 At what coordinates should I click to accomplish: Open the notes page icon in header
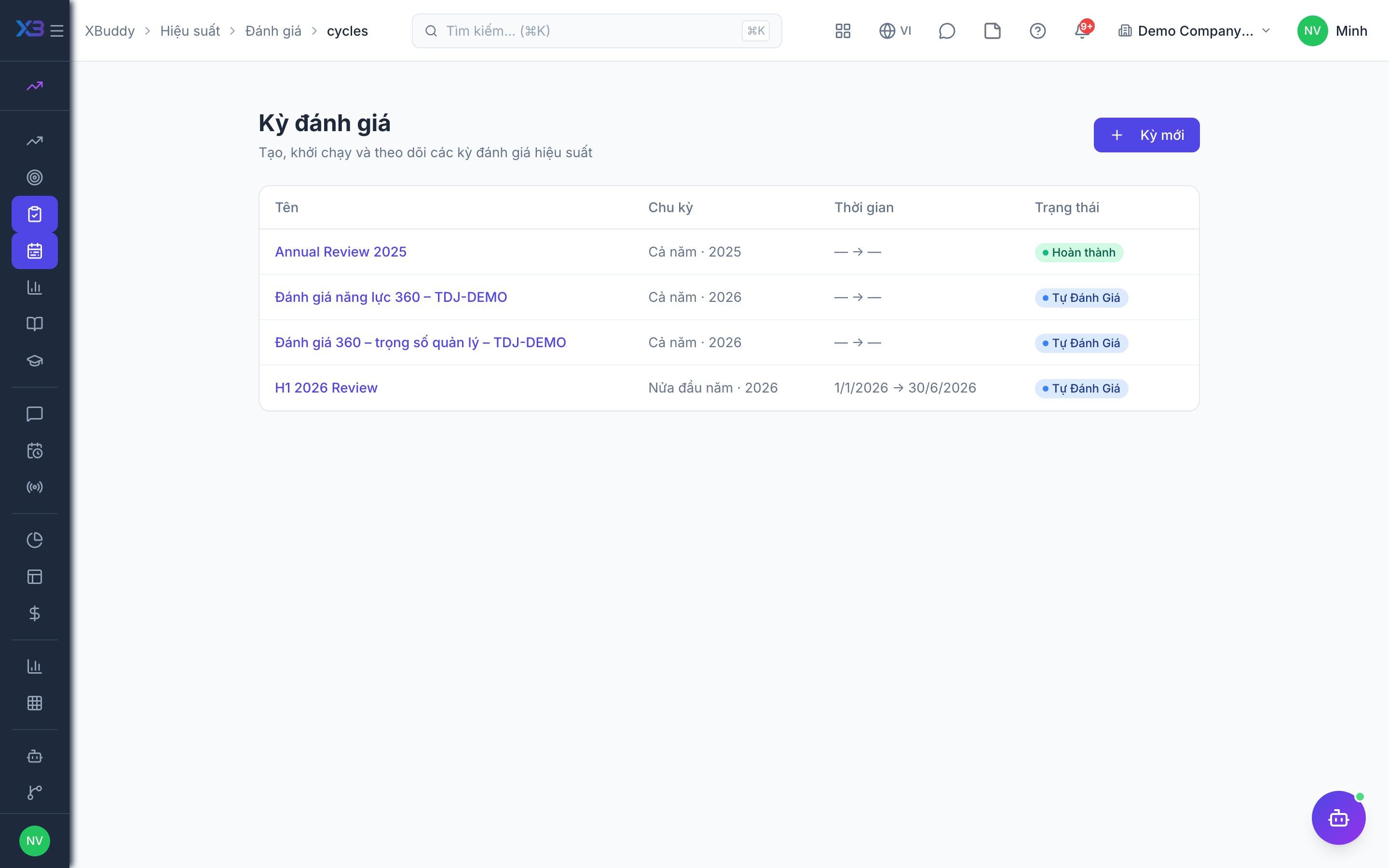click(x=992, y=30)
